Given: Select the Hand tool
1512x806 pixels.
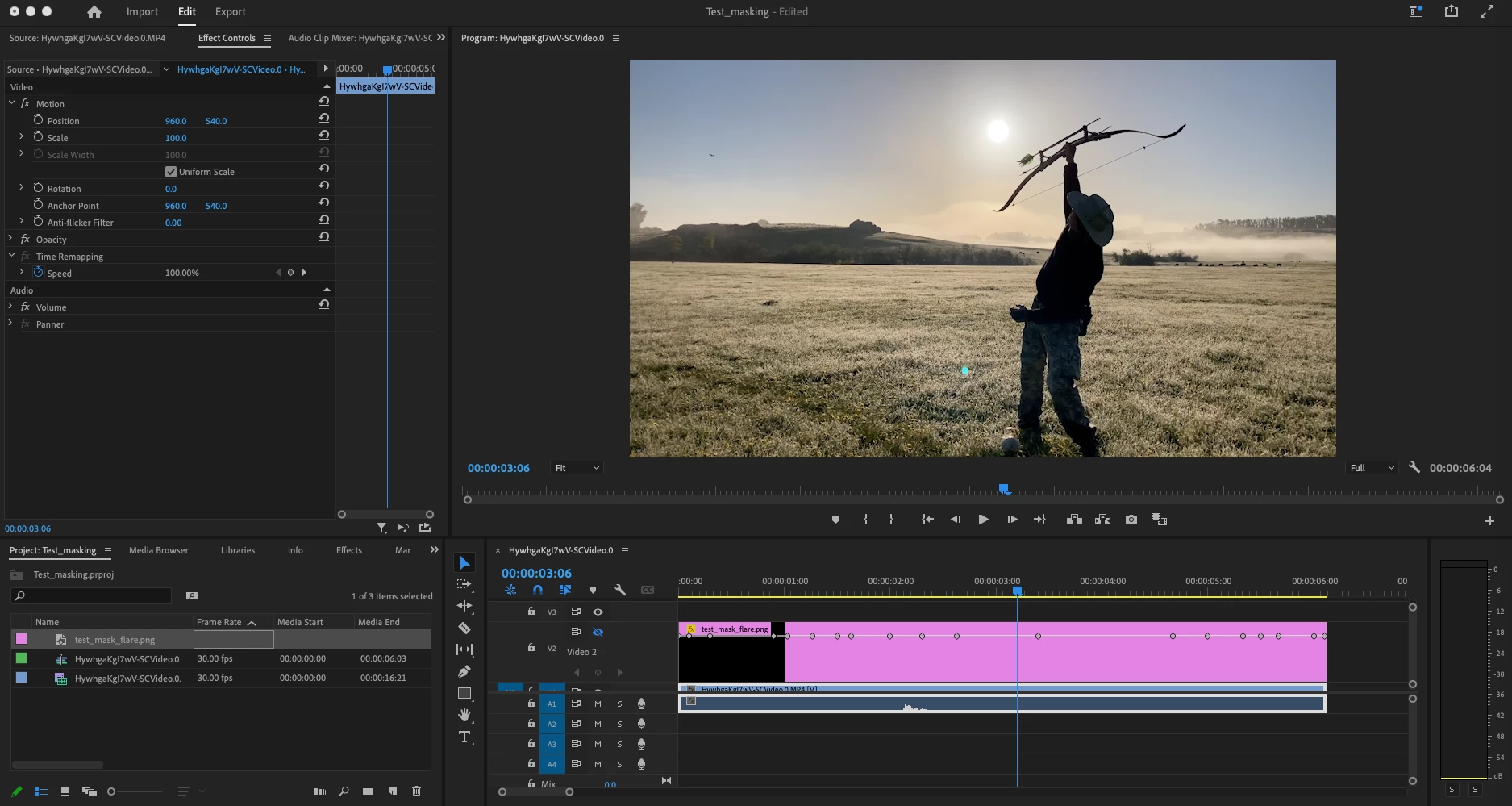Looking at the screenshot, I should coord(464,715).
